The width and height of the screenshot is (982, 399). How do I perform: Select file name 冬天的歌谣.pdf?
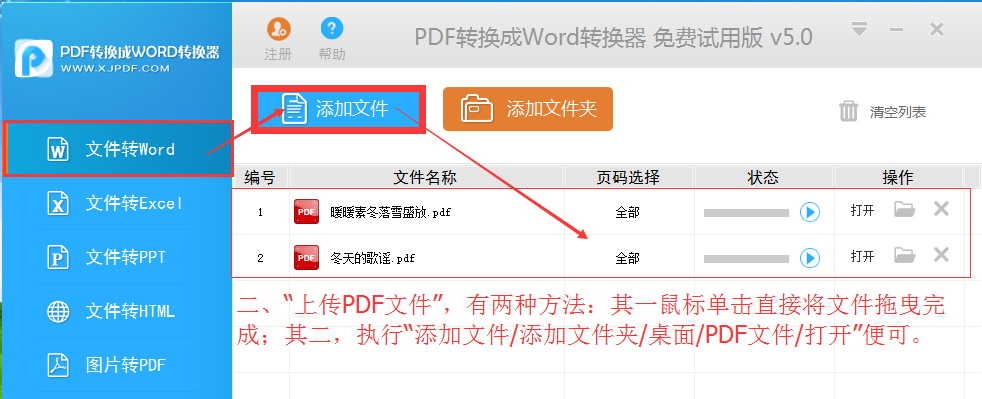[373, 257]
